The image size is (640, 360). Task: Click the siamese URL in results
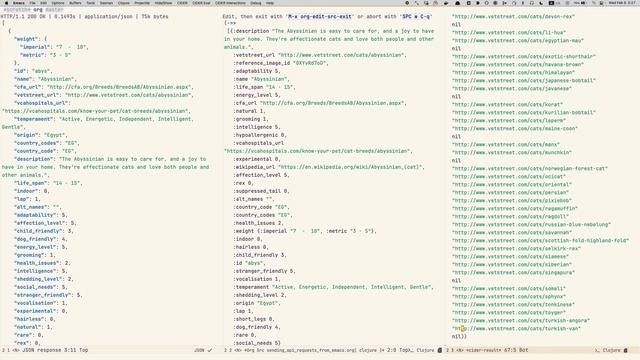510,257
